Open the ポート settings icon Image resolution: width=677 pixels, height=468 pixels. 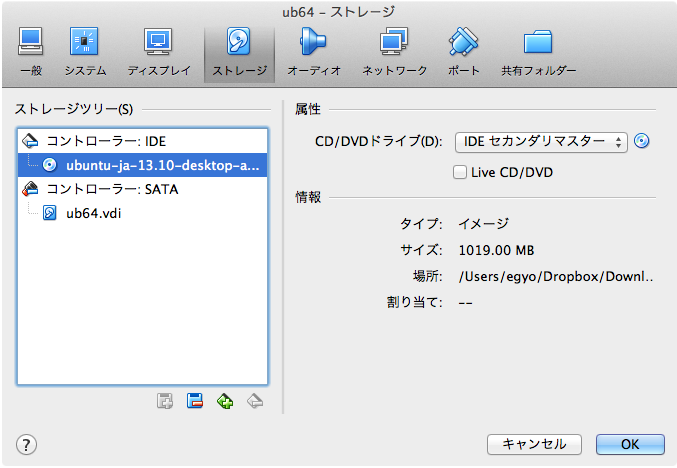(463, 42)
